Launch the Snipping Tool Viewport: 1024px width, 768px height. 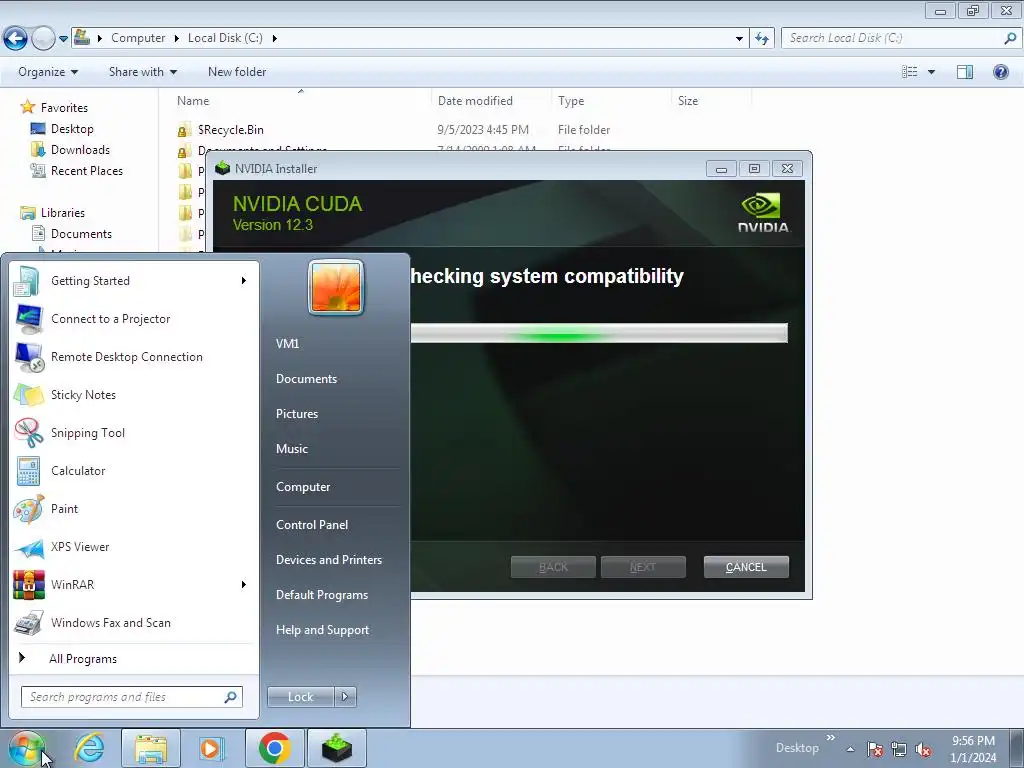click(x=134, y=432)
